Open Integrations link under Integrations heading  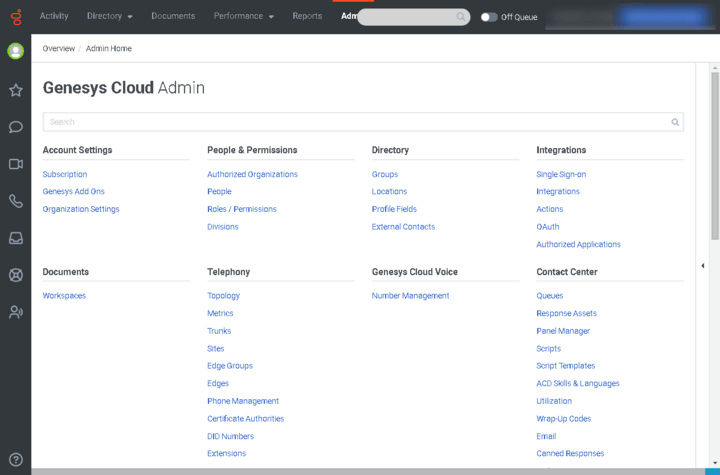558,192
